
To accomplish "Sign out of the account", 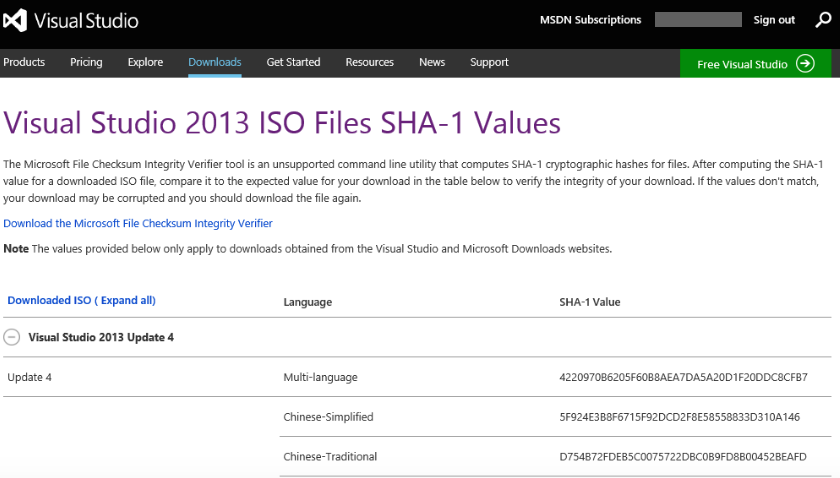I will click(774, 20).
